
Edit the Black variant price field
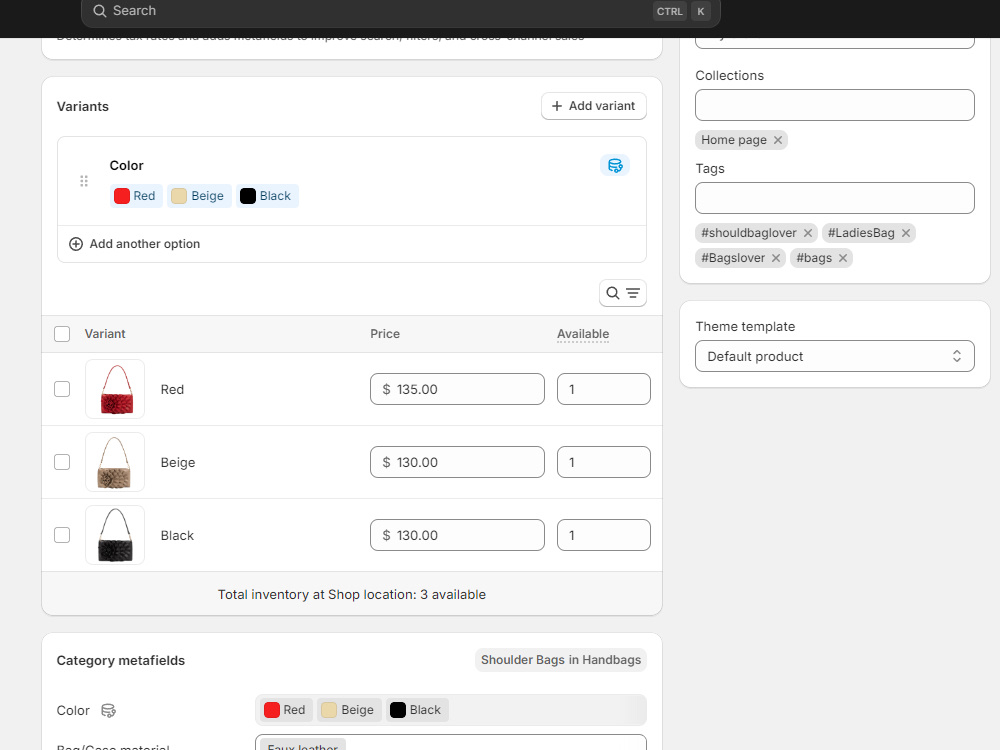[x=457, y=535]
